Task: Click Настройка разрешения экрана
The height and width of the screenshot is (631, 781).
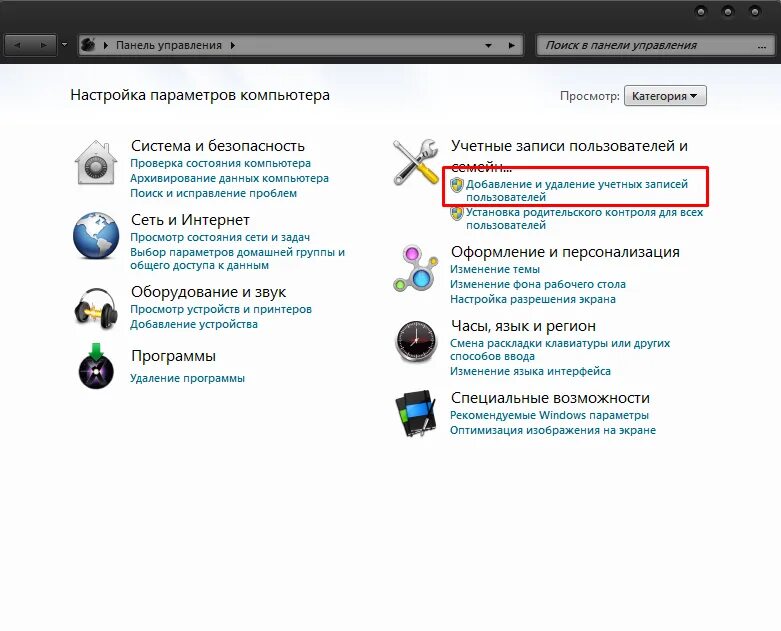Action: (x=532, y=299)
